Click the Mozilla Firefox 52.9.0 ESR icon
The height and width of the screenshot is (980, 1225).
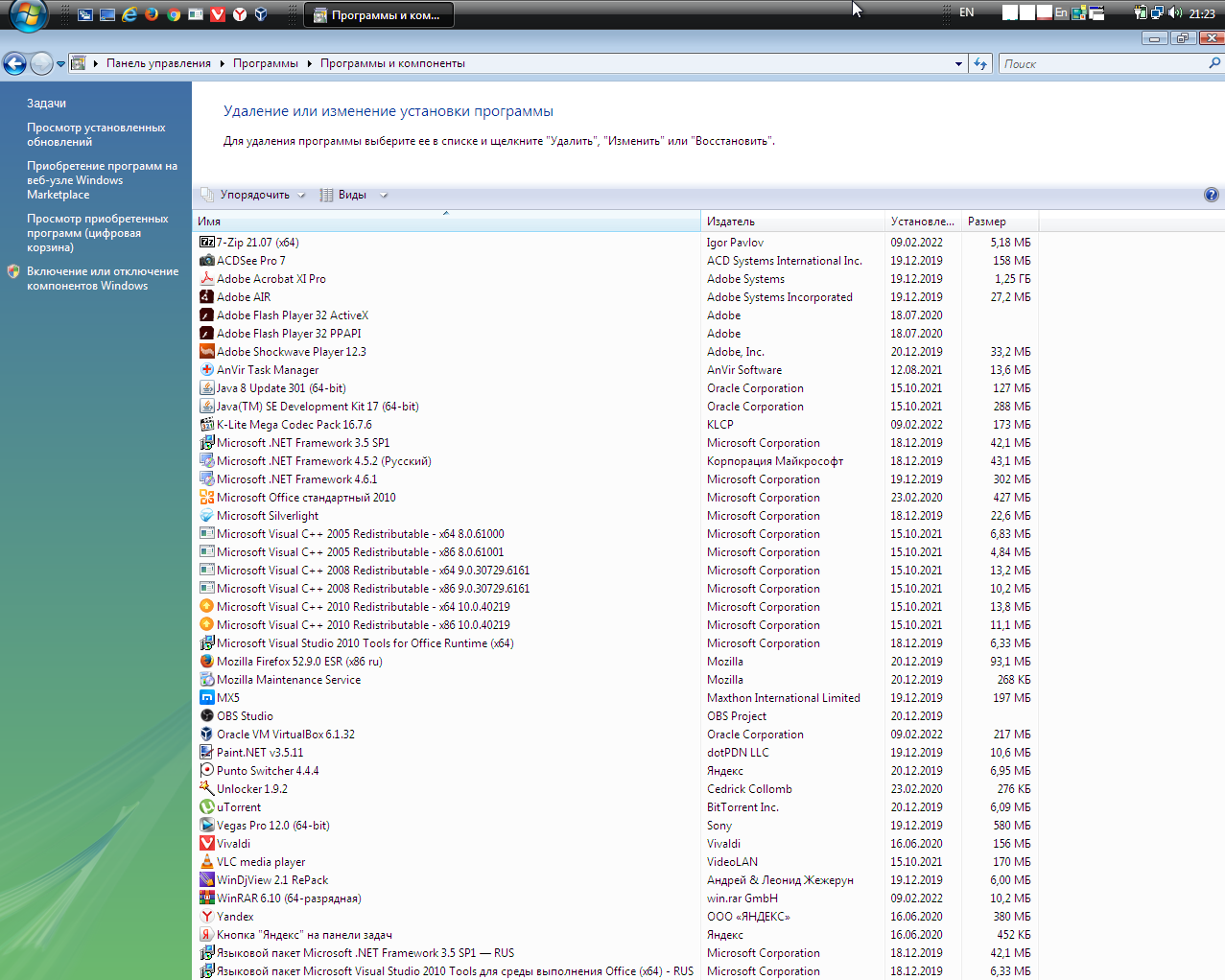(206, 662)
